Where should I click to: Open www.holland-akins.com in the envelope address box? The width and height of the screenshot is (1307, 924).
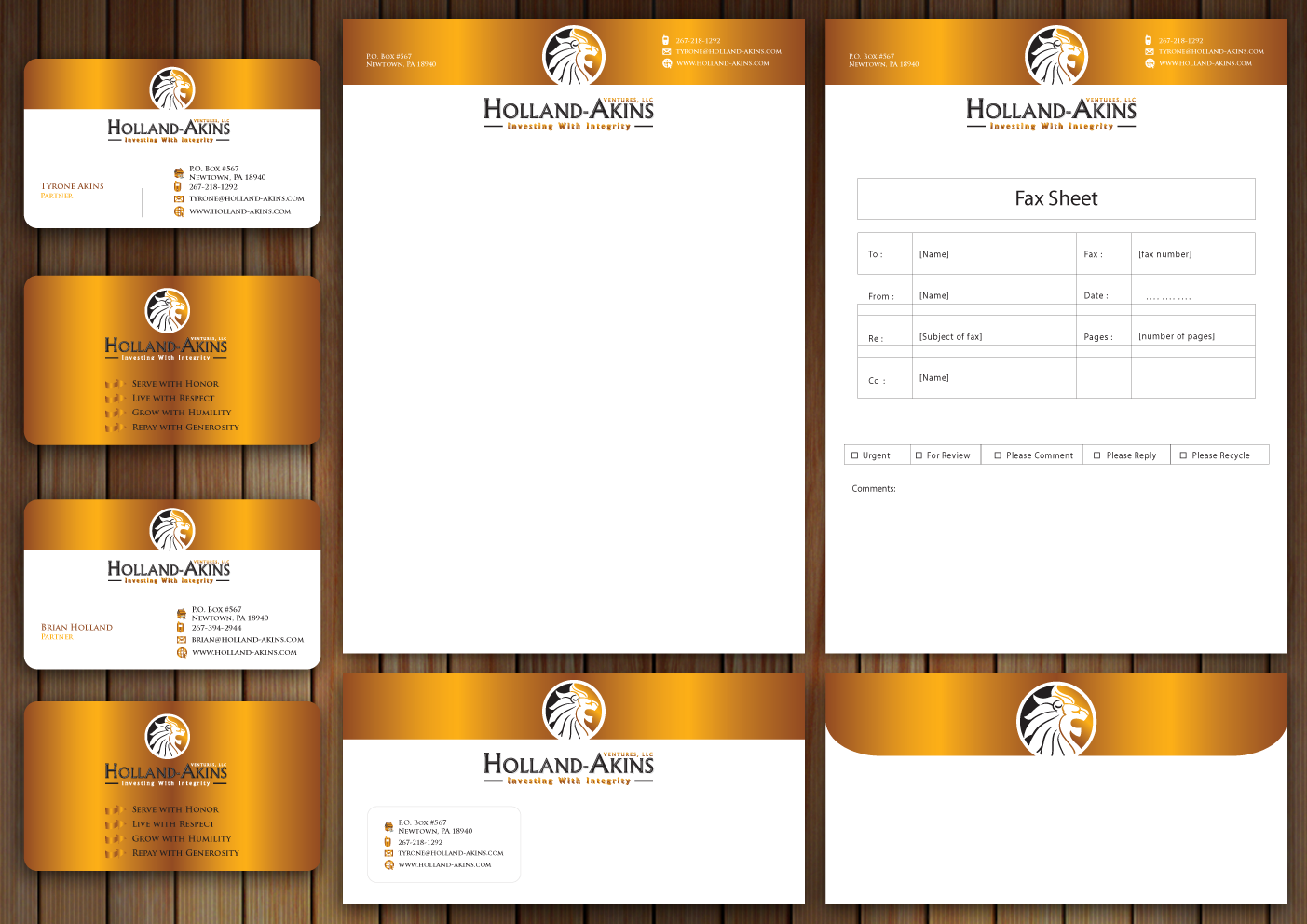coord(444,864)
